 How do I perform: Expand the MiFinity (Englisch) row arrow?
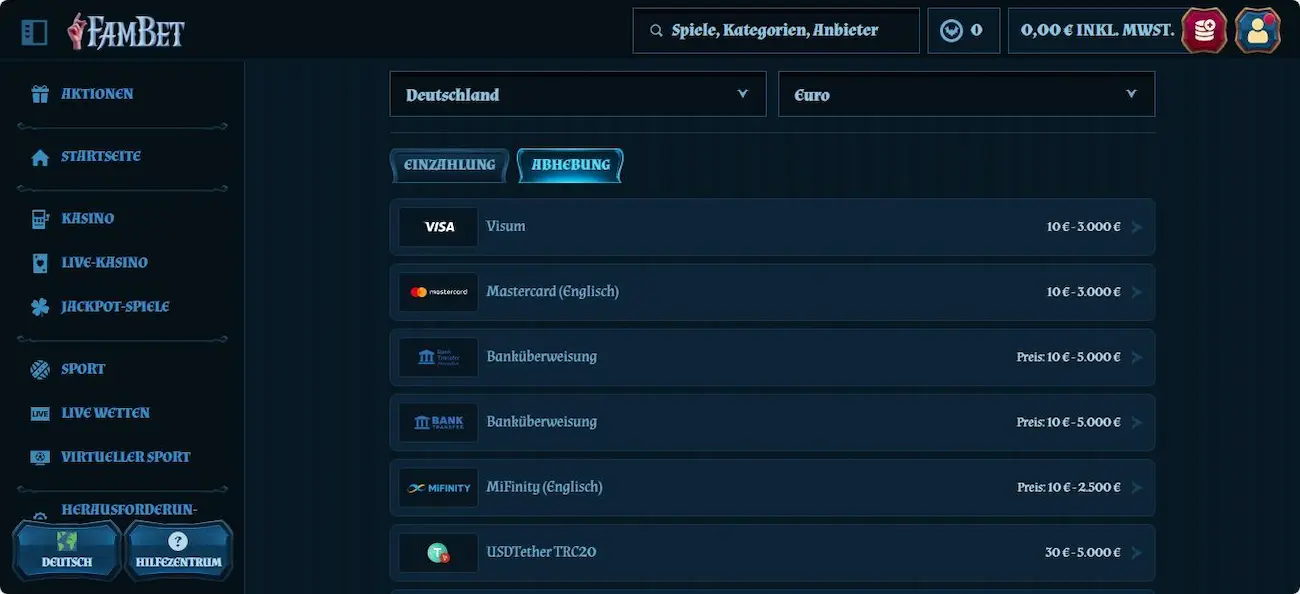pos(1136,487)
